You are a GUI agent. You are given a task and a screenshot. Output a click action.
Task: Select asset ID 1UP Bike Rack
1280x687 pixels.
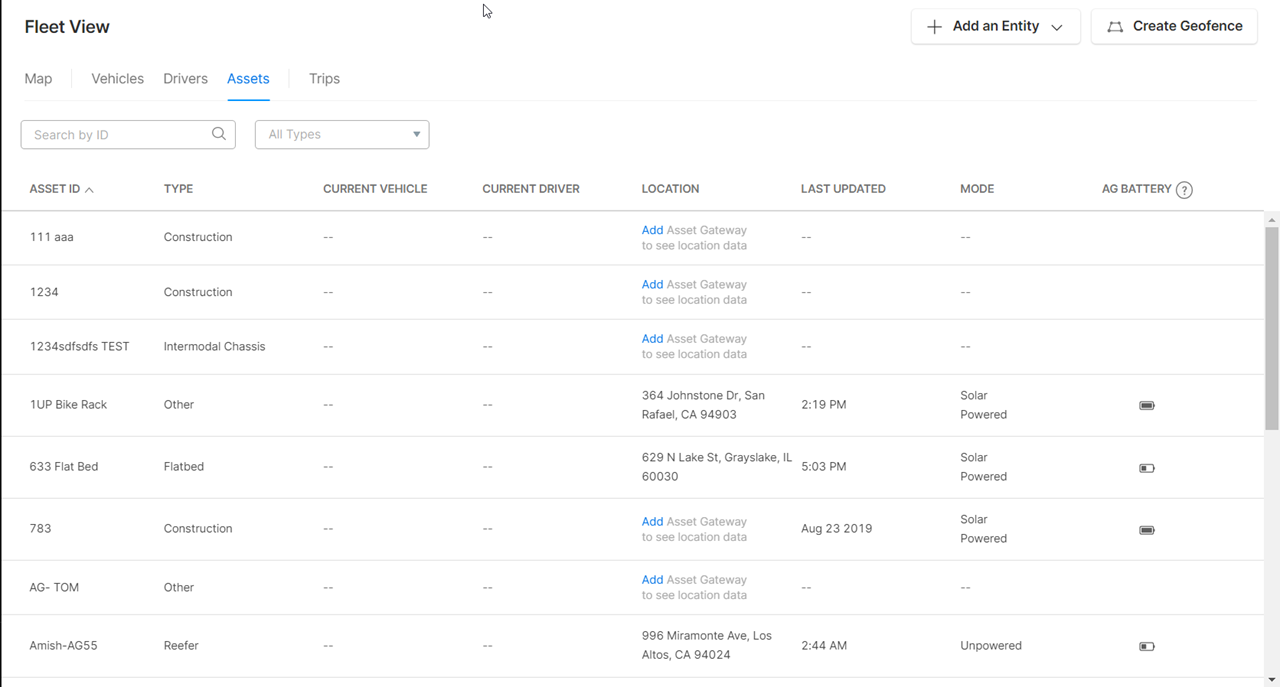coord(68,405)
